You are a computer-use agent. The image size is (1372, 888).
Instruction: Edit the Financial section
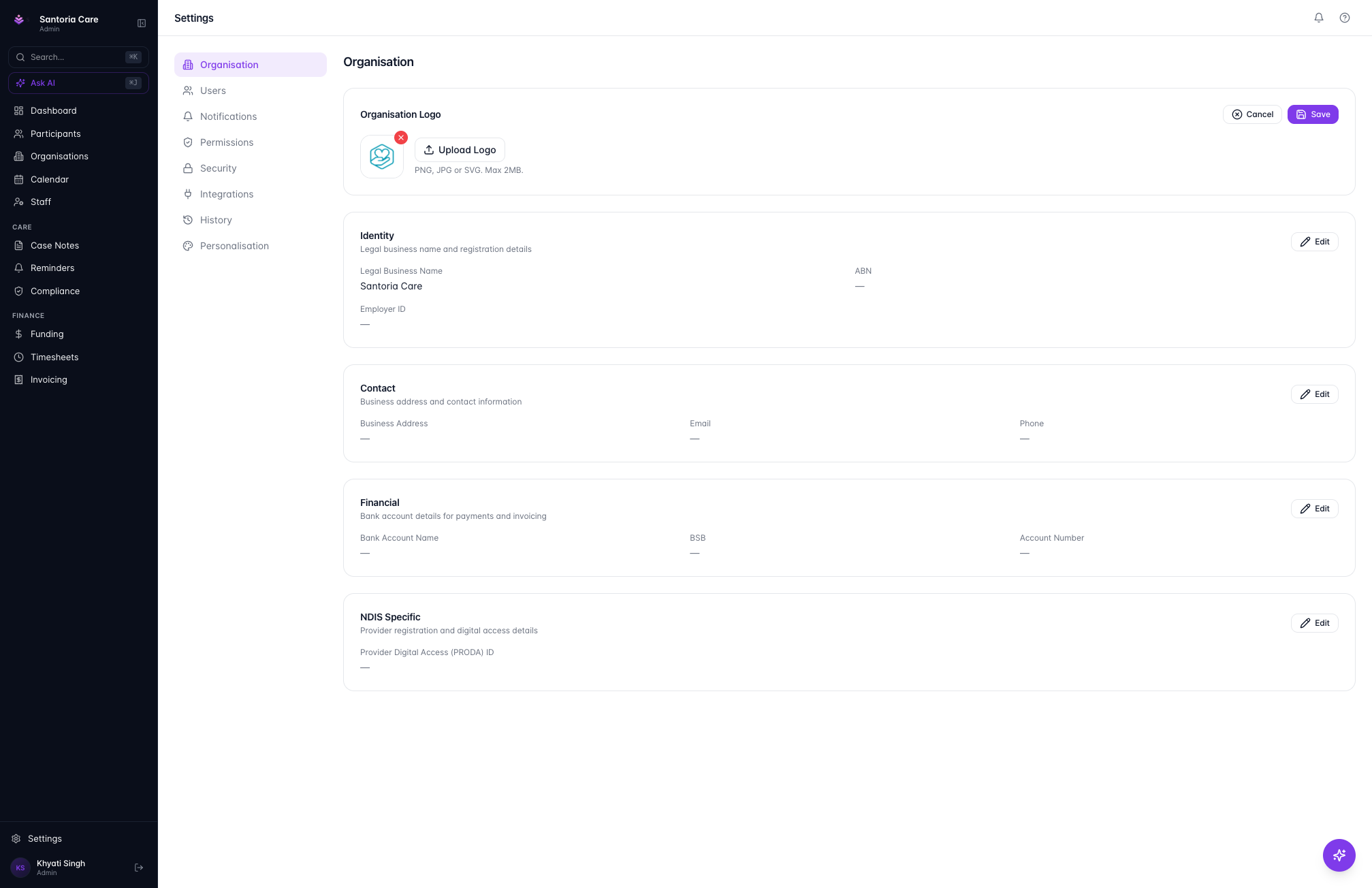1314,509
